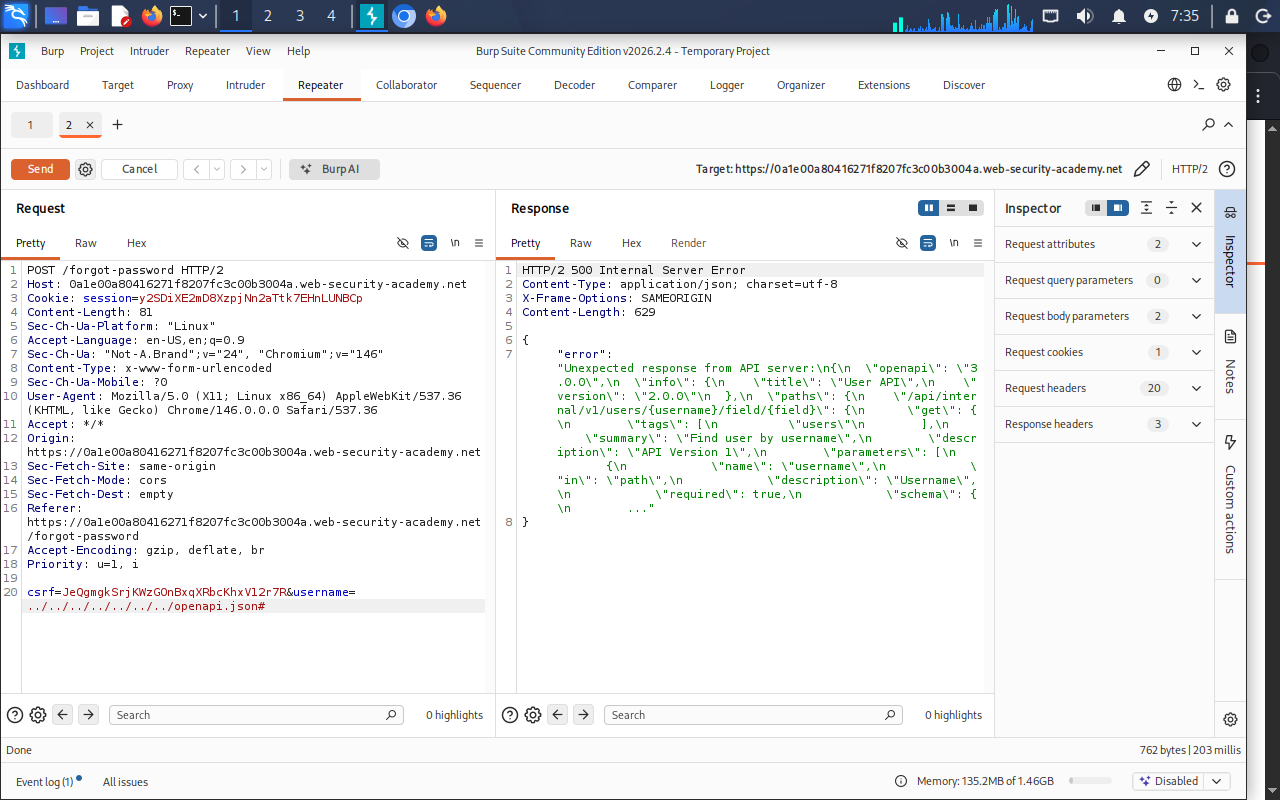The height and width of the screenshot is (800, 1280).
Task: Open forward history dropdown arrow
Action: click(264, 169)
